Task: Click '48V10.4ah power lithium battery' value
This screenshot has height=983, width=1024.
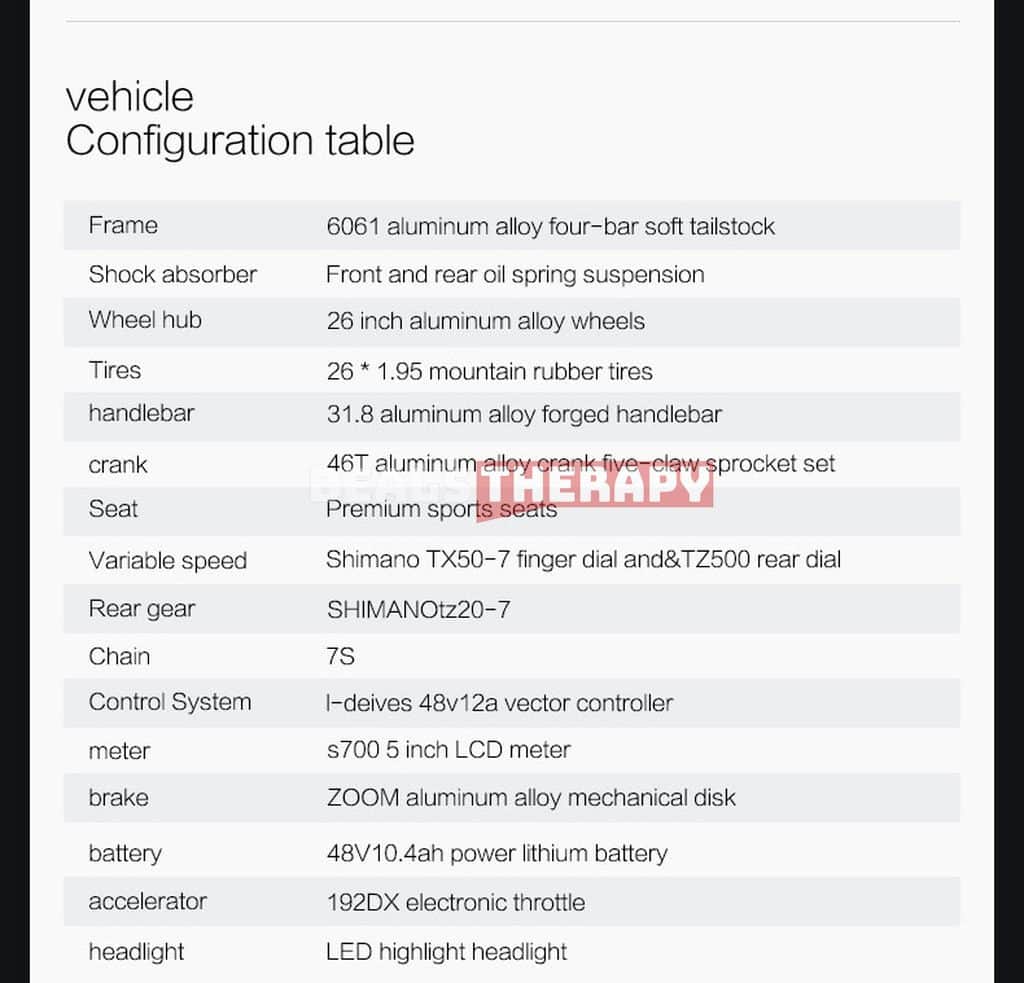Action: click(x=497, y=854)
